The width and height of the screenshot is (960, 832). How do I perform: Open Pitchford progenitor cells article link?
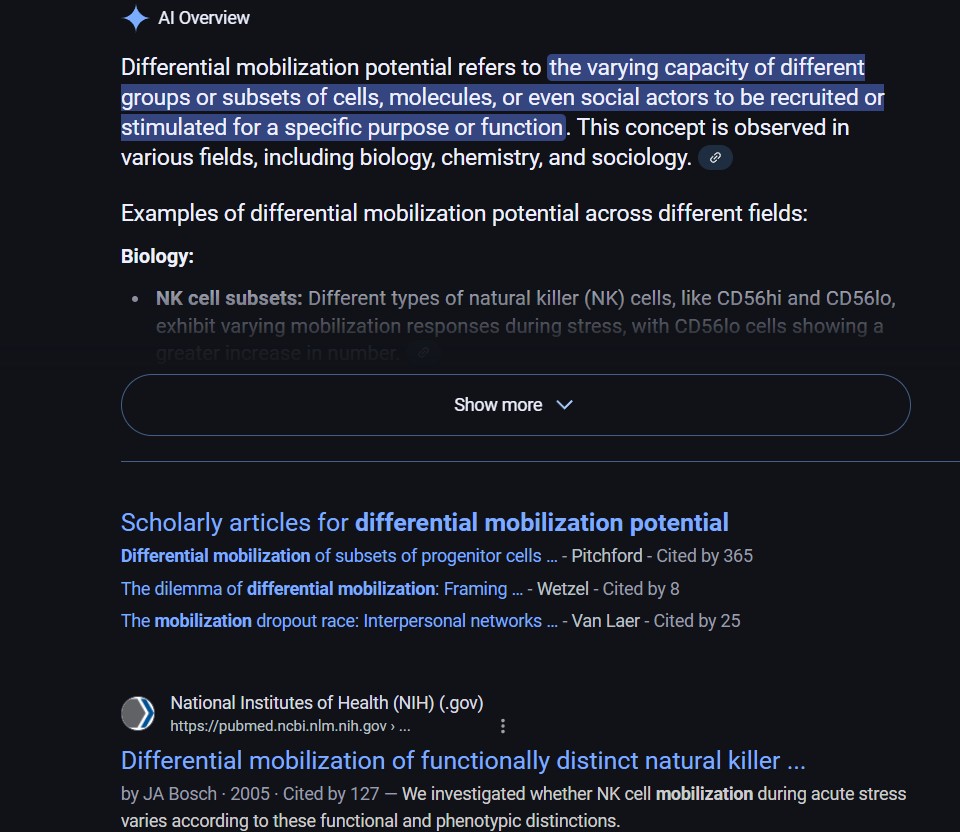(339, 556)
